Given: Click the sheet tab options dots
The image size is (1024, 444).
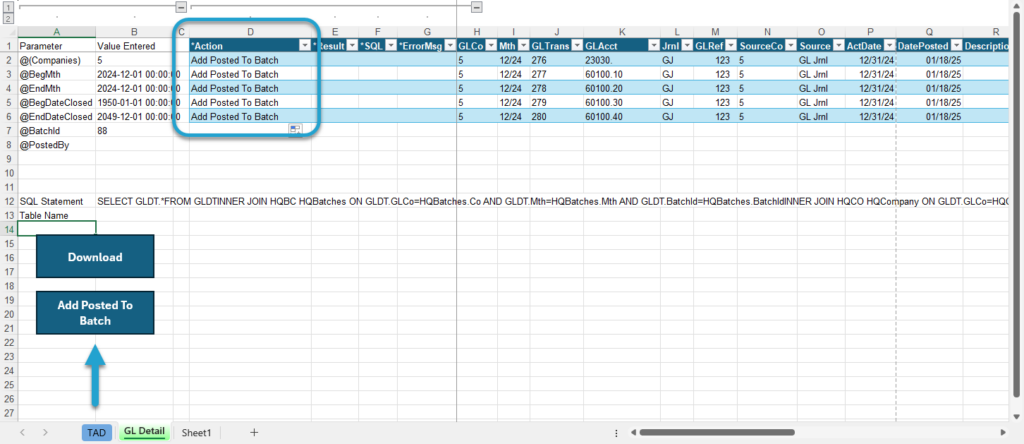Looking at the screenshot, I should point(616,432).
